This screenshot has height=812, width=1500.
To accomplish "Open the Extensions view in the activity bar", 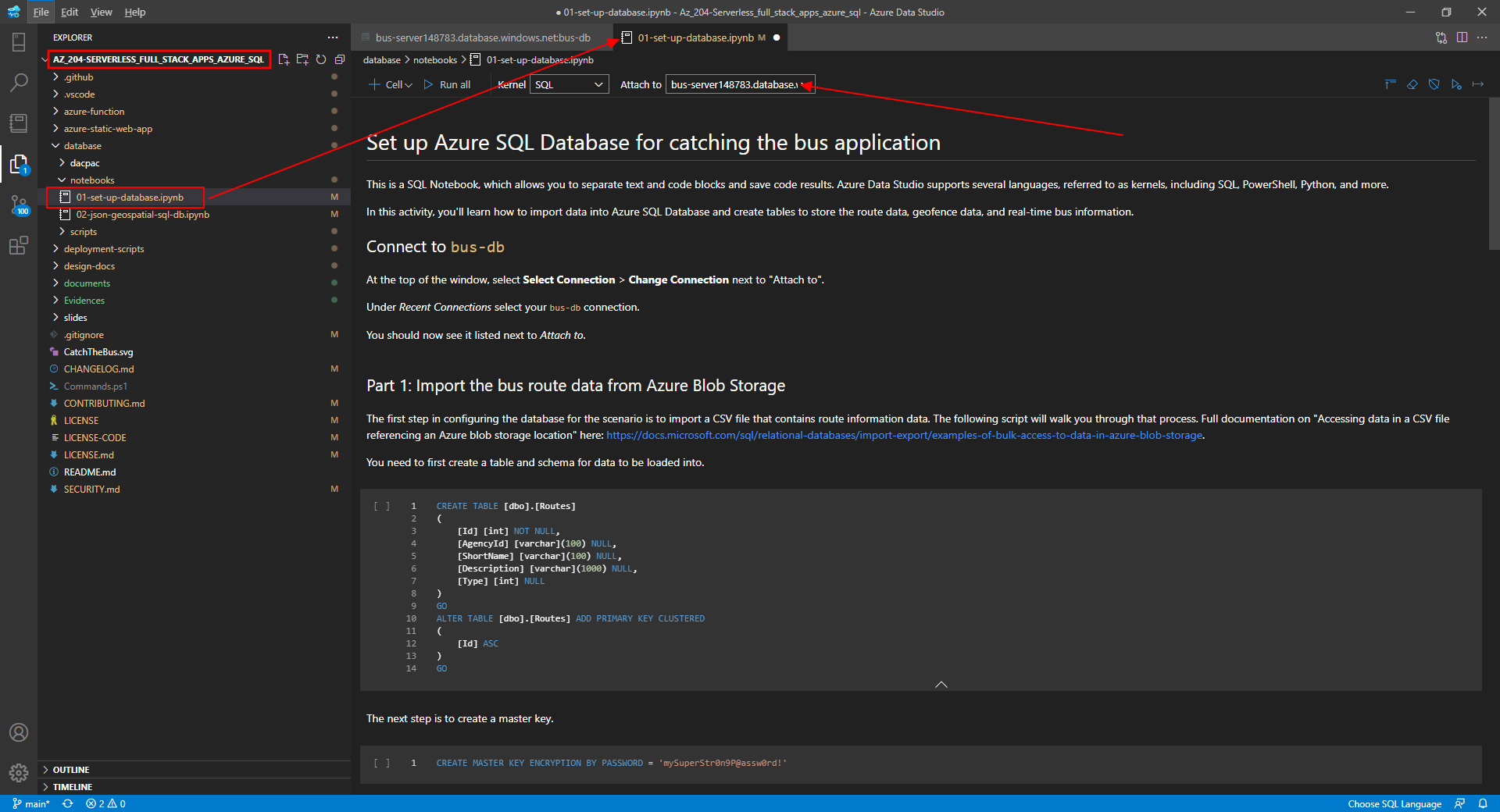I will [x=19, y=246].
